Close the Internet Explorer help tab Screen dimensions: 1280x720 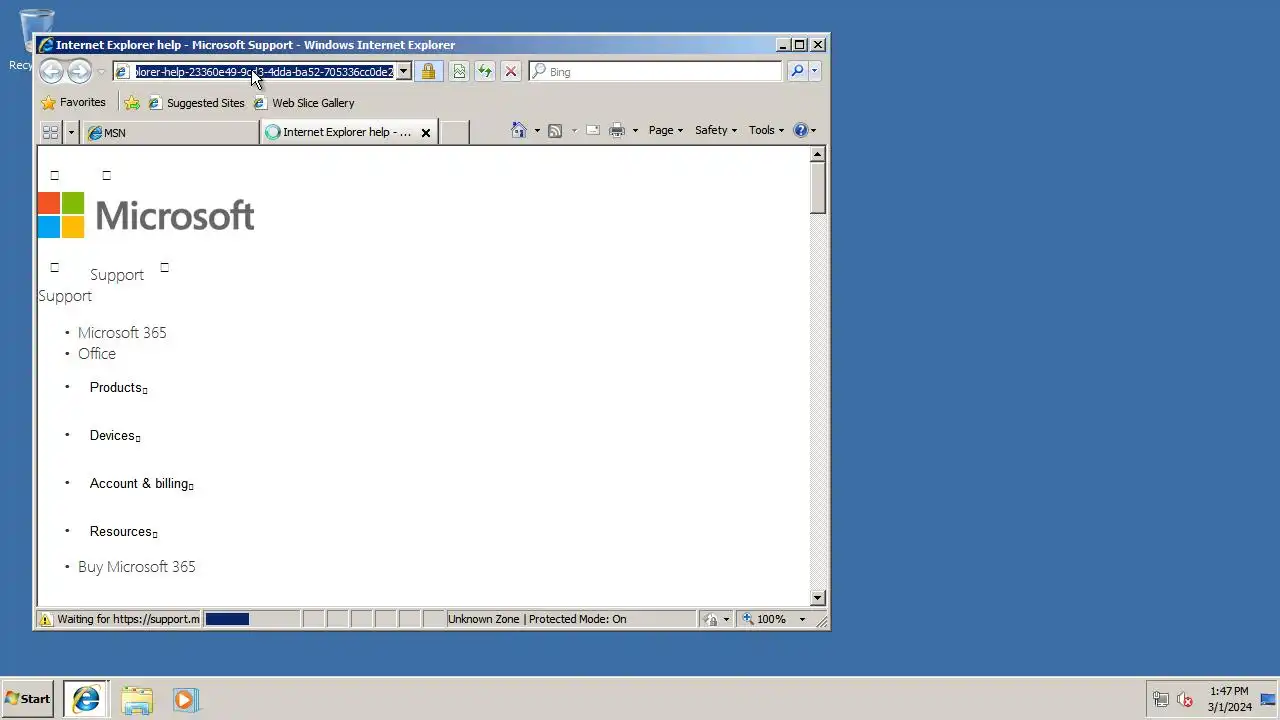425,132
